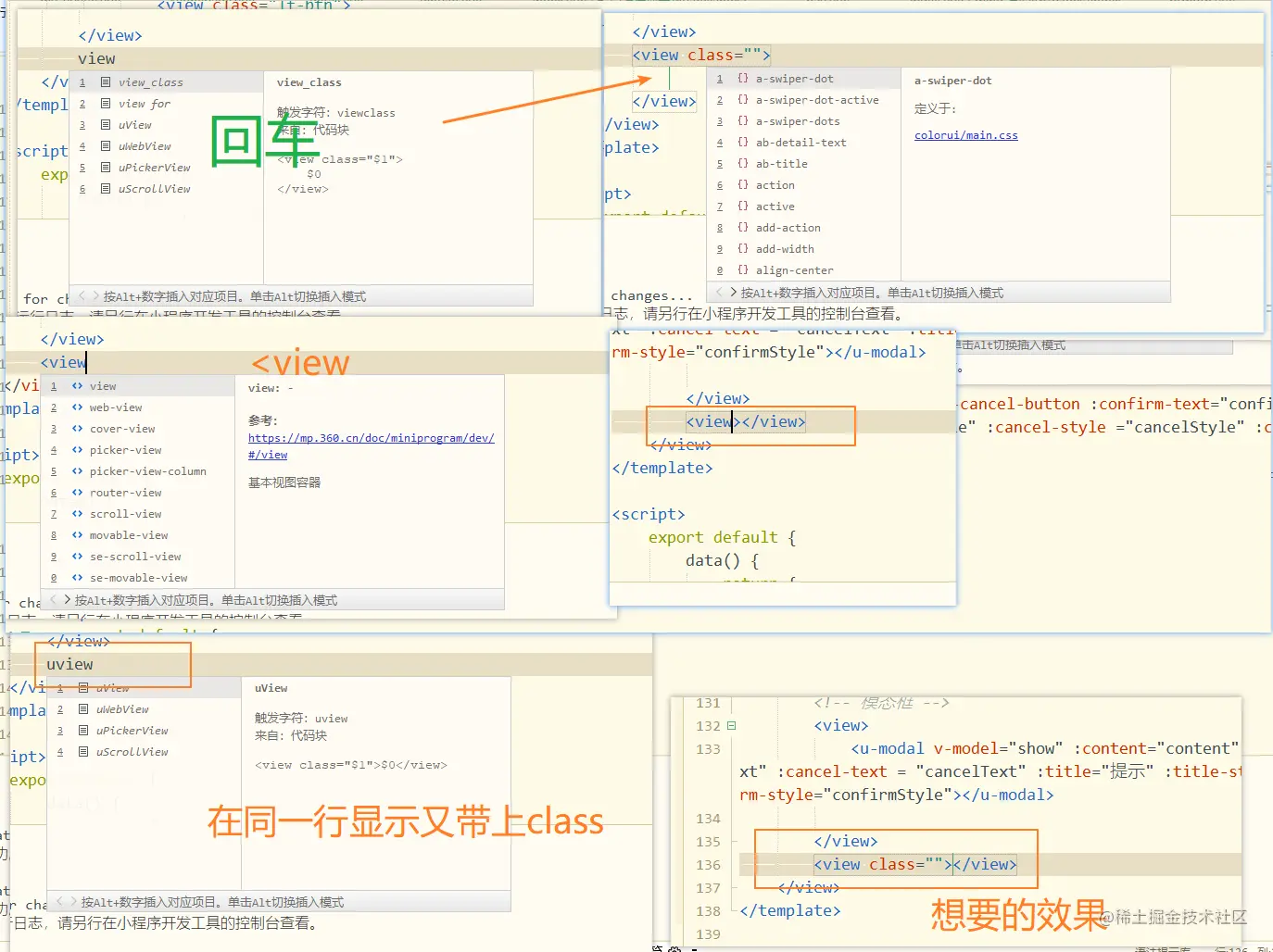Viewport: 1273px width, 952px height.
Task: Click the braces icon beside a-swiper-dots
Action: (743, 121)
